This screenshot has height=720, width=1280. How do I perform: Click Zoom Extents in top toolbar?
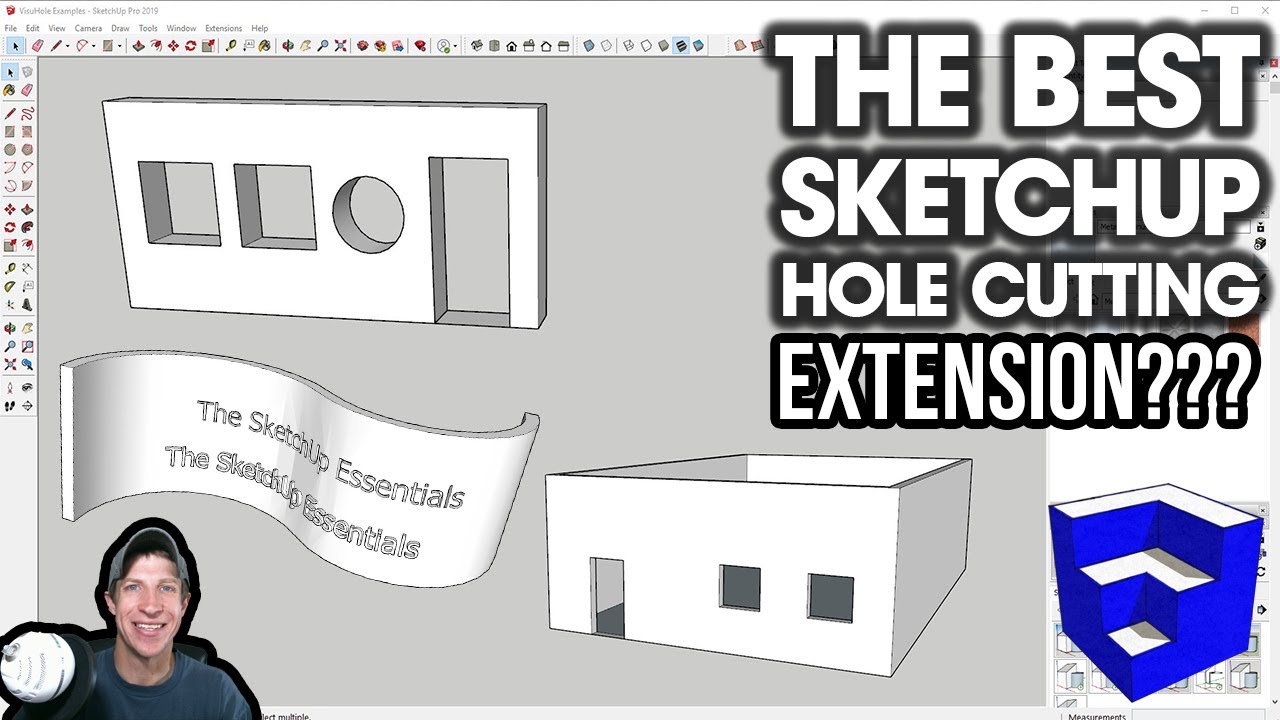pyautogui.click(x=339, y=45)
